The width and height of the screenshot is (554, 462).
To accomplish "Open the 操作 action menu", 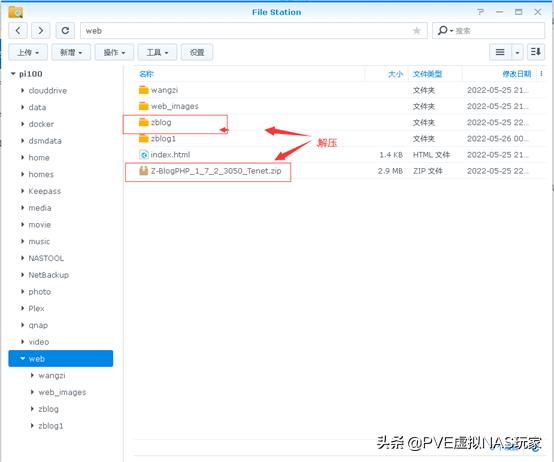I will pos(114,52).
